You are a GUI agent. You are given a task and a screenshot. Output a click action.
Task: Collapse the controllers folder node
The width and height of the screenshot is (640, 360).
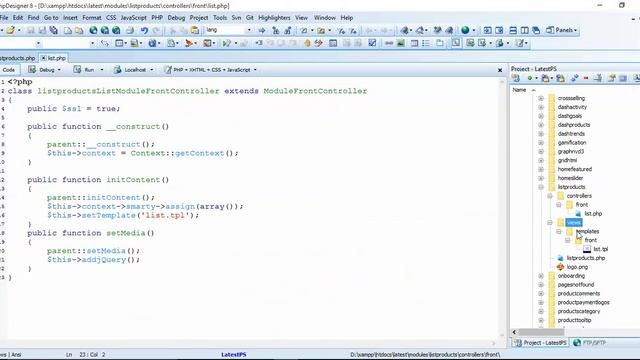pos(550,196)
